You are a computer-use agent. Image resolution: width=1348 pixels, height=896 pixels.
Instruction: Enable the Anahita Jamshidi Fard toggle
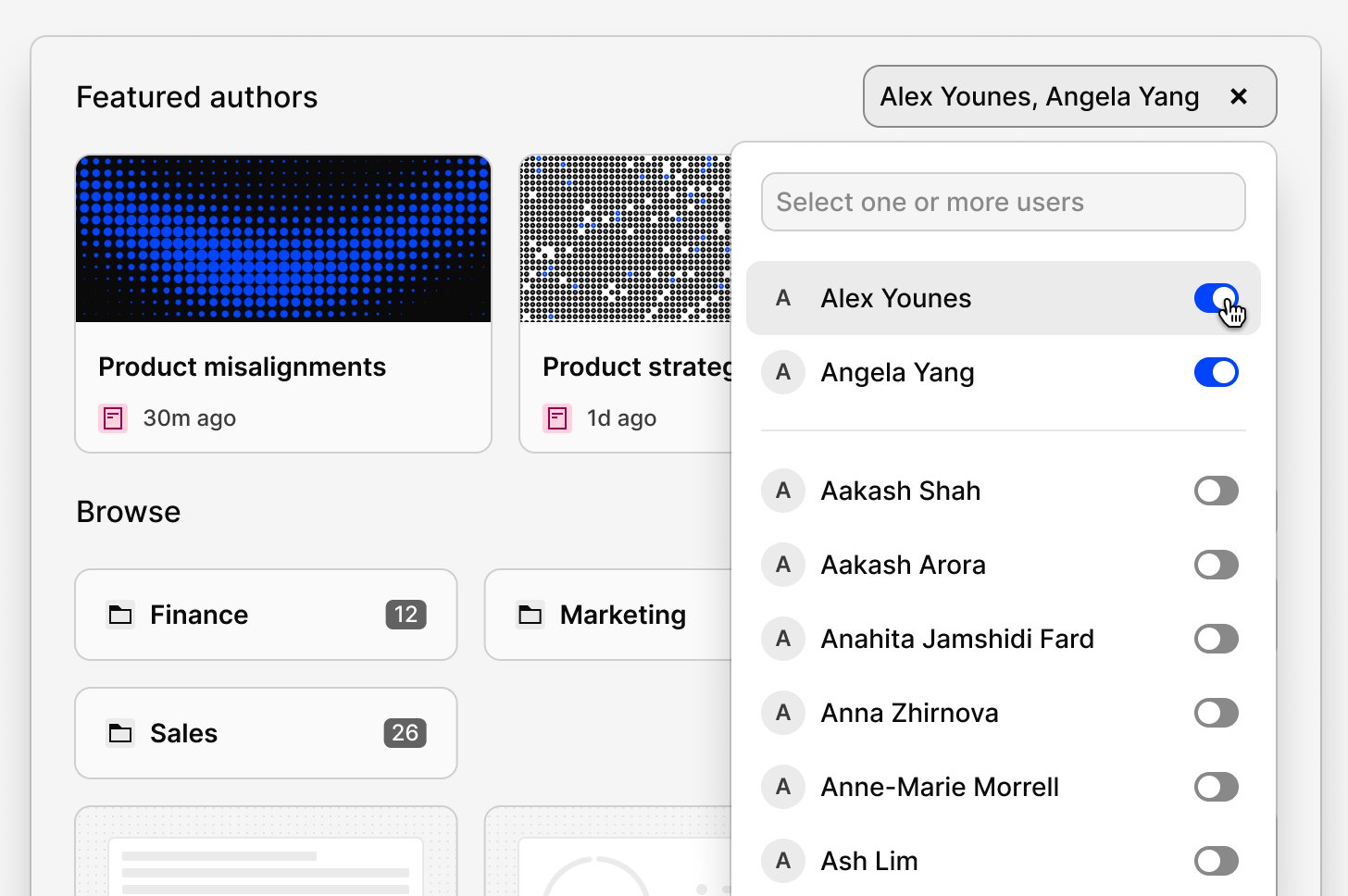click(x=1217, y=639)
